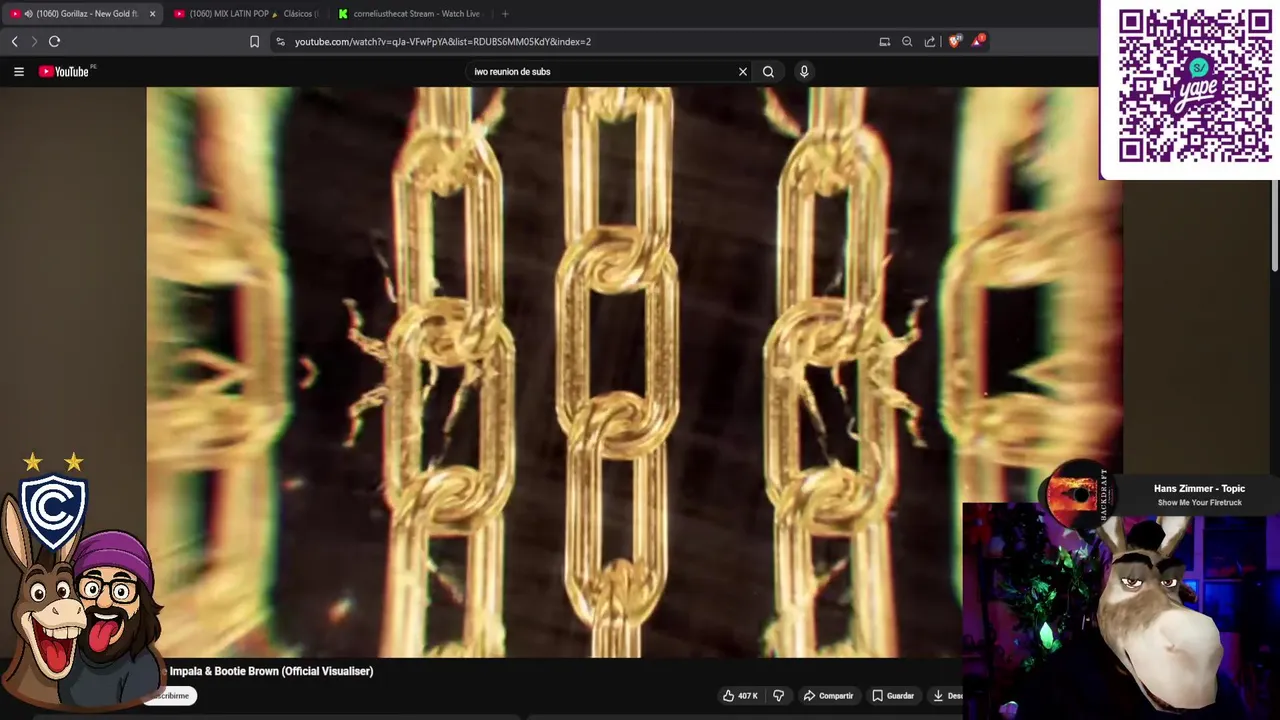Viewport: 1280px width, 720px height.
Task: Run the search with the magnifying glass button
Action: [768, 72]
